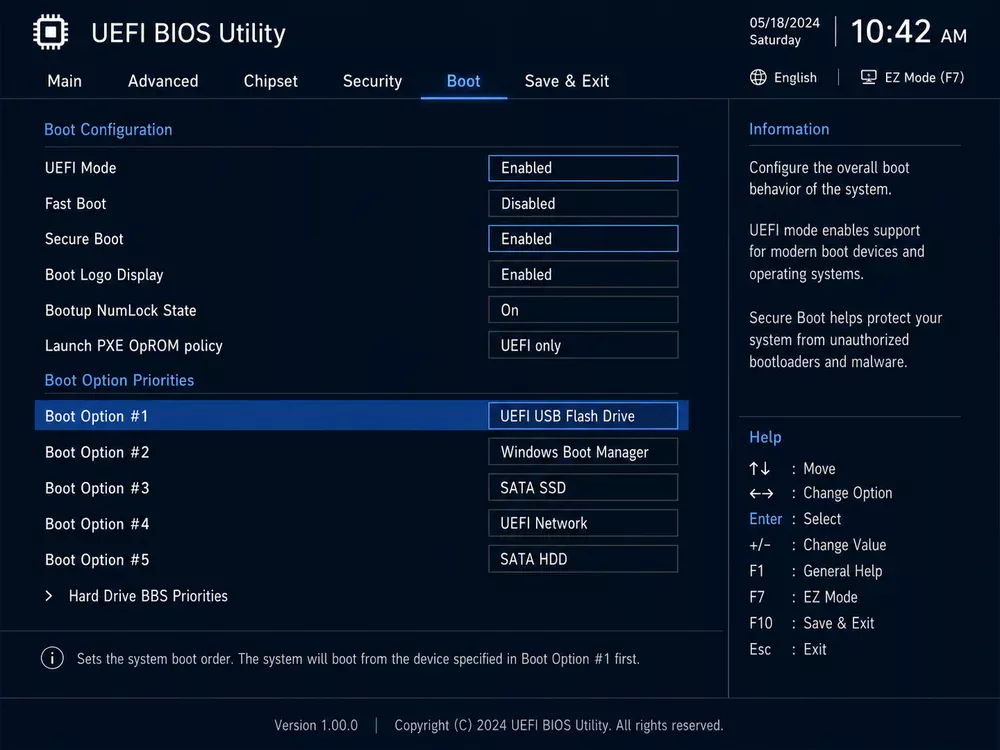Switch to the Advanced tab
This screenshot has width=1000, height=750.
pyautogui.click(x=163, y=81)
